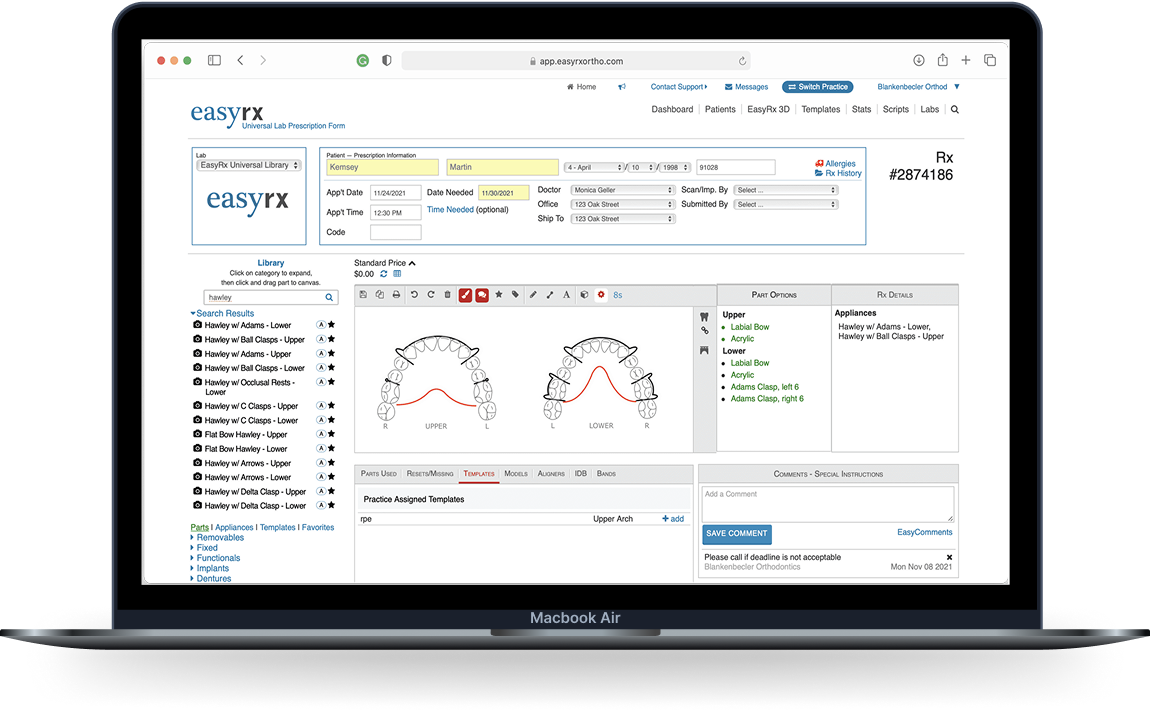Open the EasyRx 3D menu item
The image size is (1150, 712).
tap(769, 109)
